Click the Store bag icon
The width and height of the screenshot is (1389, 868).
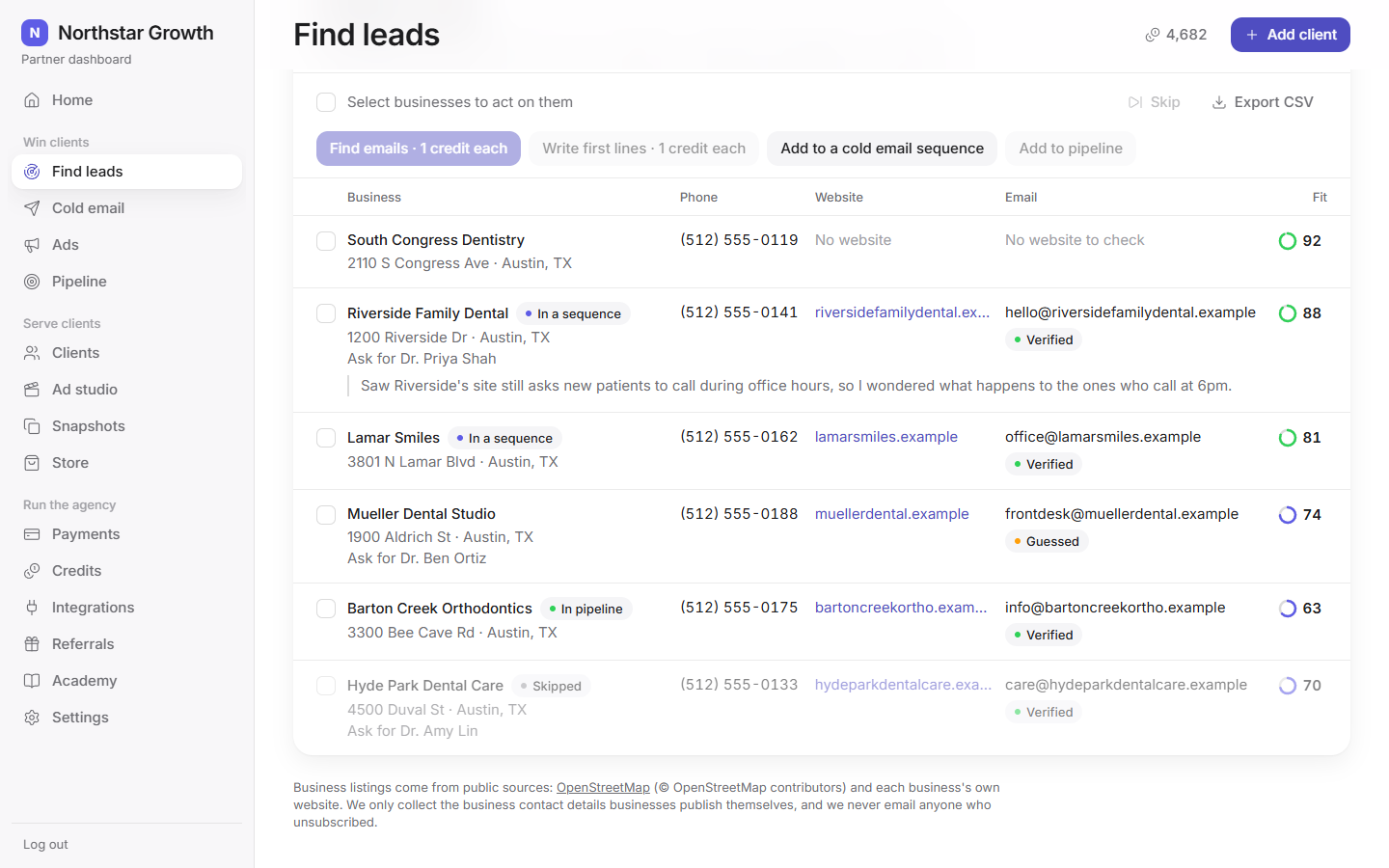(32, 463)
